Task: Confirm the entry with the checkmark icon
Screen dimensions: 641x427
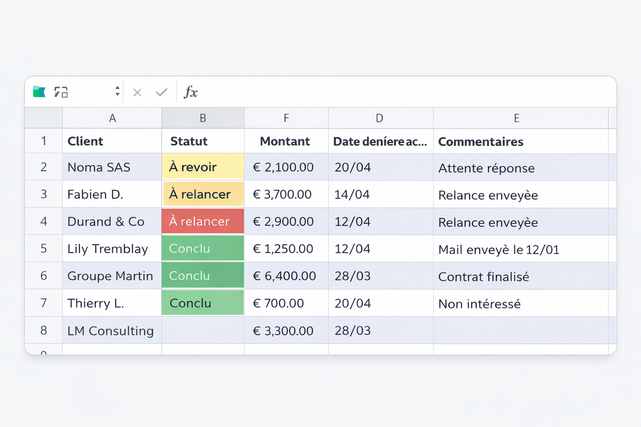Action: 161,92
